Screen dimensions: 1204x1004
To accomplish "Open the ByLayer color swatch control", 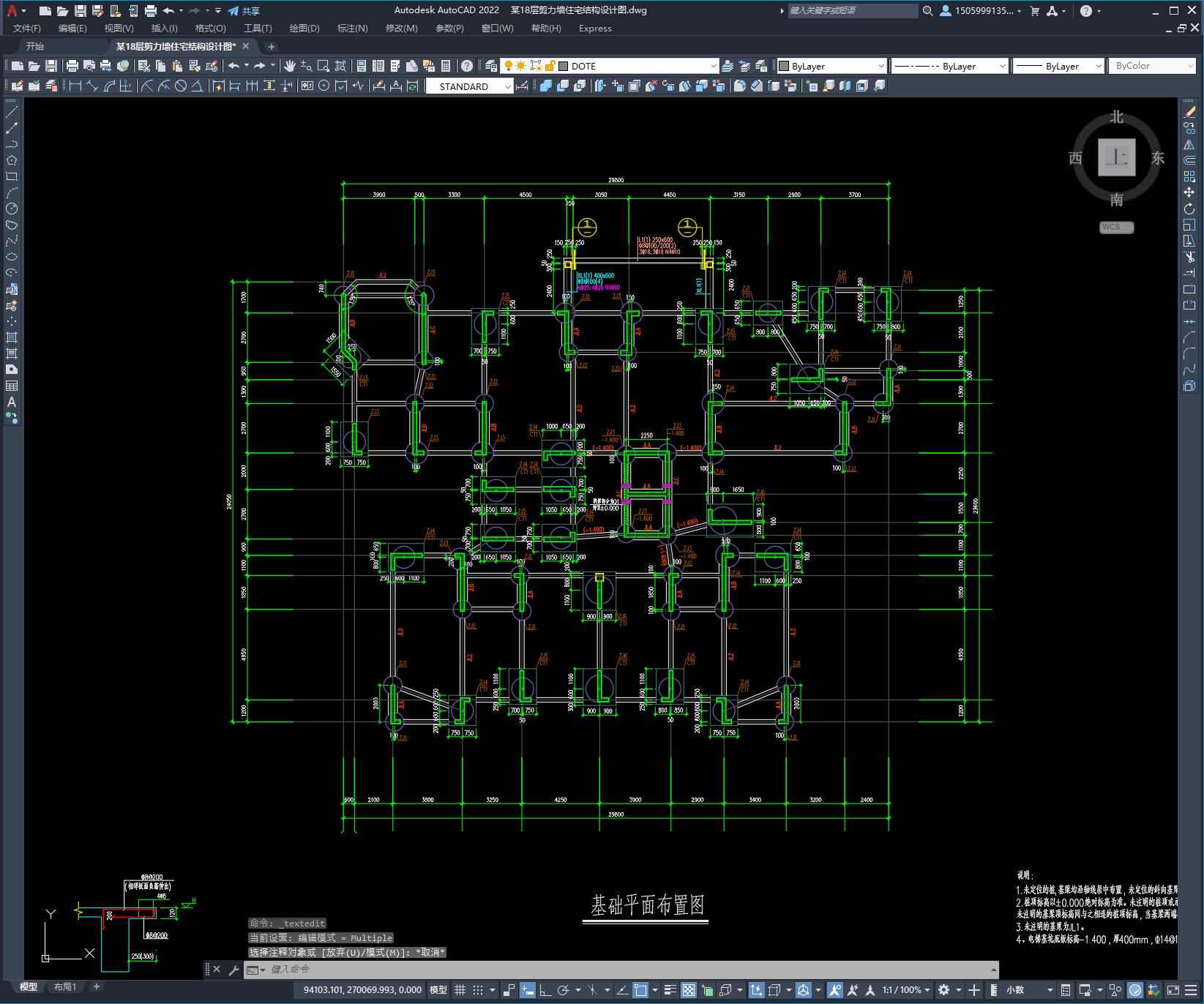I will [x=831, y=66].
